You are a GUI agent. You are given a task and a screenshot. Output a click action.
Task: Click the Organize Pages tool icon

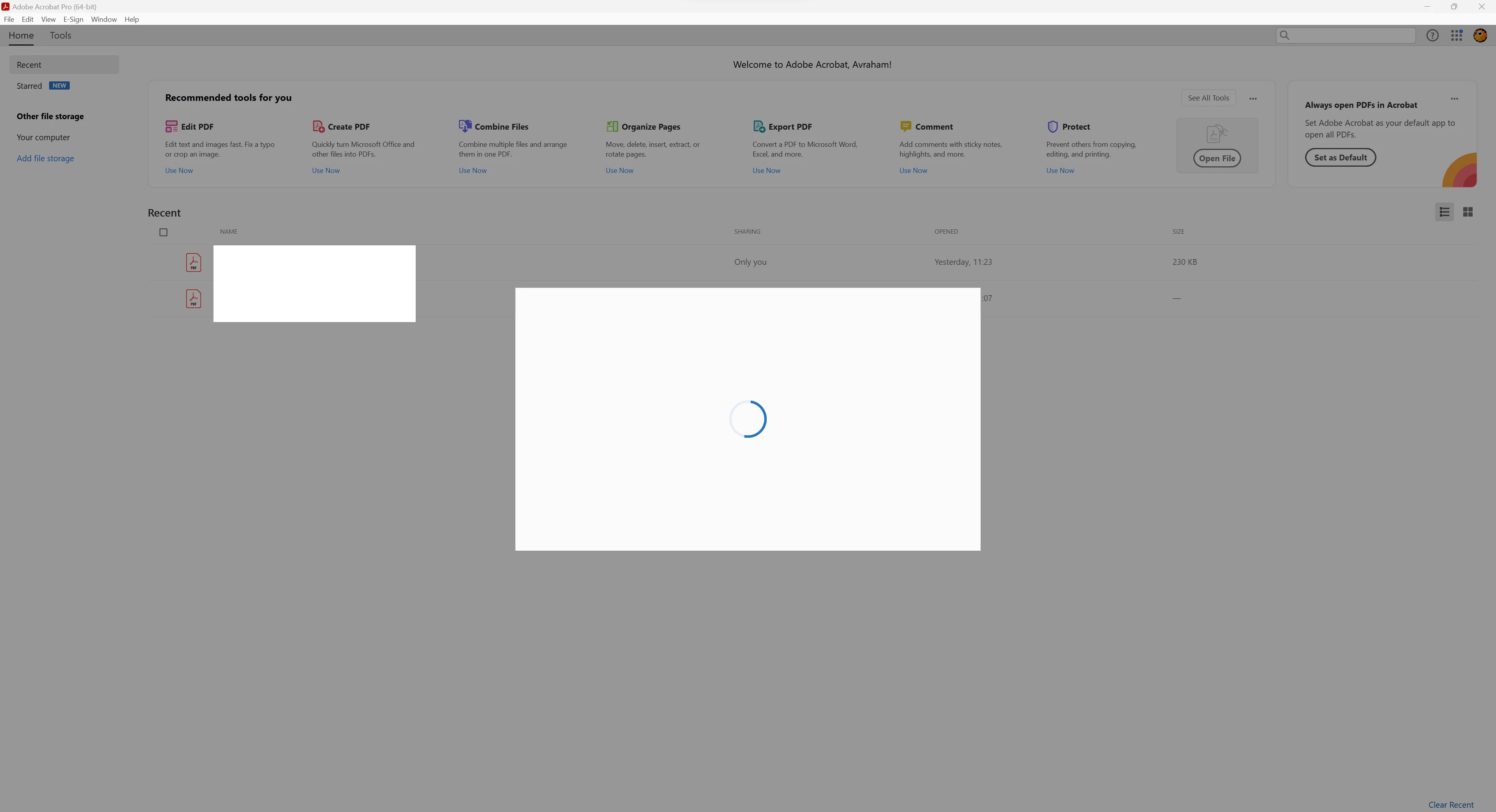pyautogui.click(x=612, y=127)
